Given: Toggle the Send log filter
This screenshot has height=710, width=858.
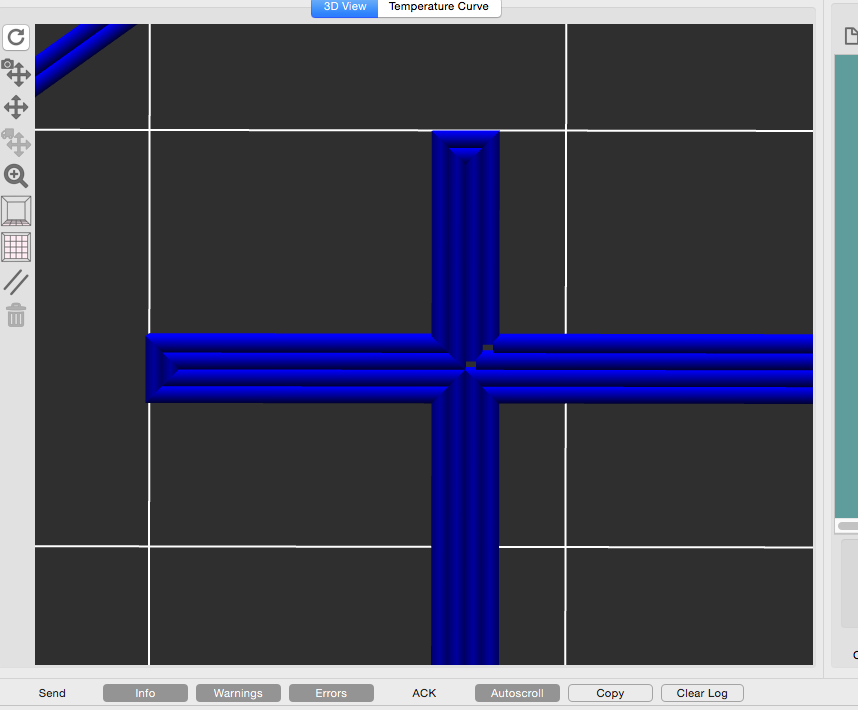Looking at the screenshot, I should [x=52, y=693].
